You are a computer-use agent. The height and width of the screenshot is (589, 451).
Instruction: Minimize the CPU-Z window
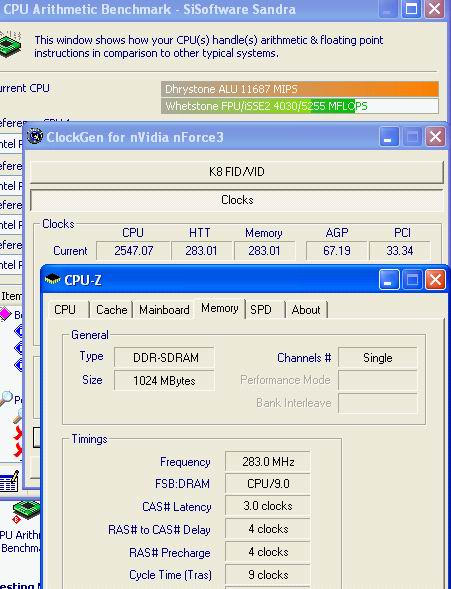coord(389,279)
